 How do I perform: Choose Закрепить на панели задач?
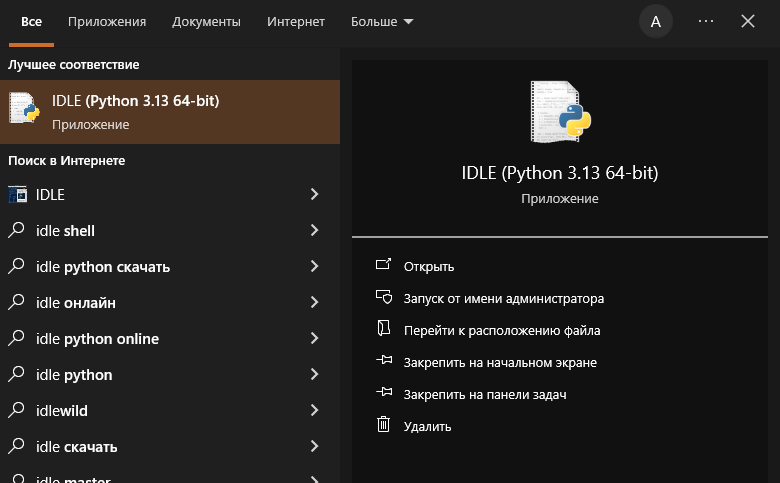[x=485, y=394]
